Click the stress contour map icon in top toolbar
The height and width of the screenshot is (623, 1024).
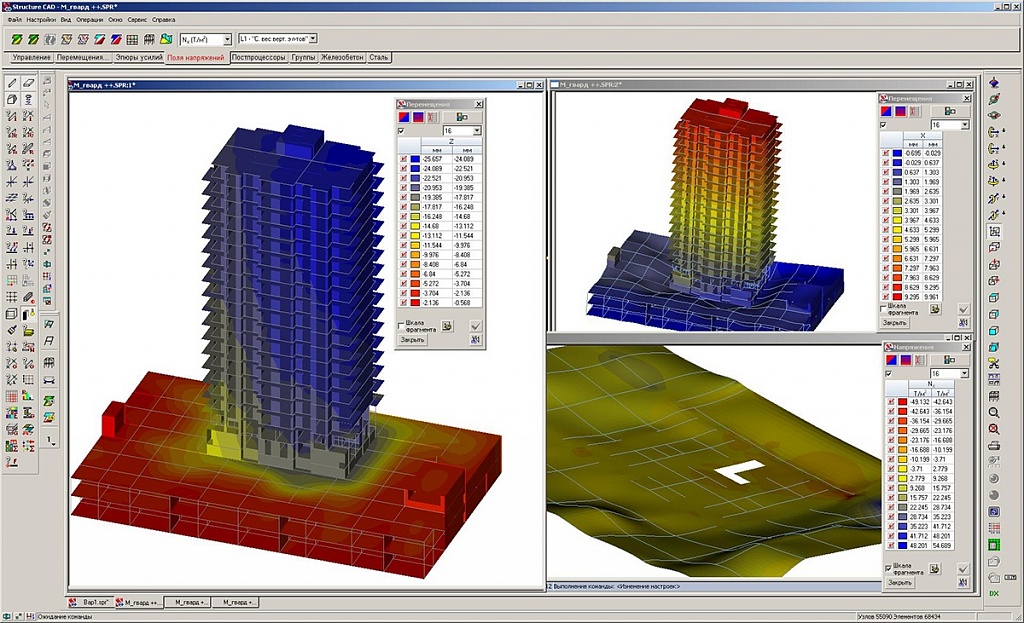coord(166,39)
